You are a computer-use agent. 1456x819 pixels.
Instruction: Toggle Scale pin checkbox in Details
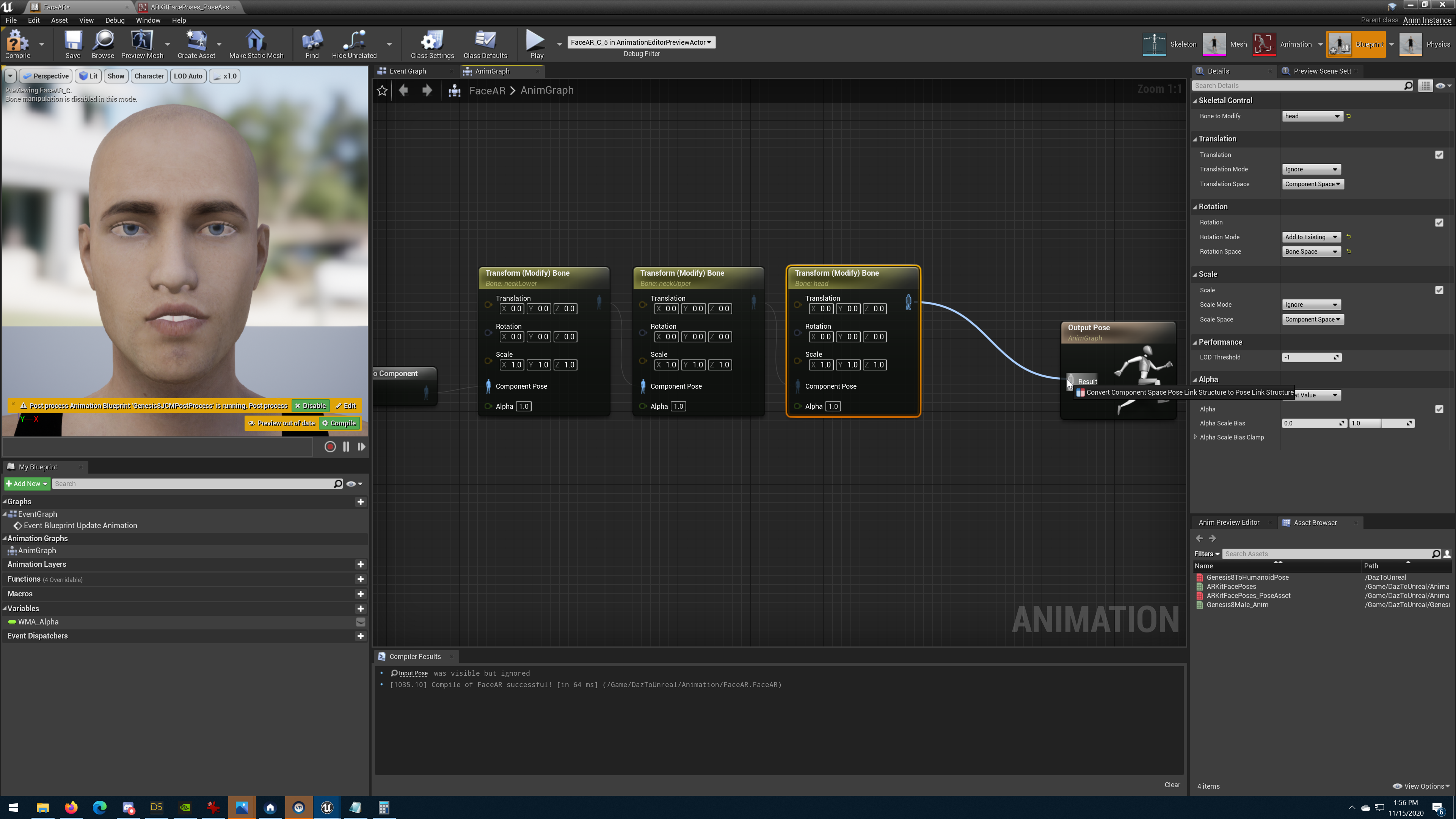pos(1439,290)
